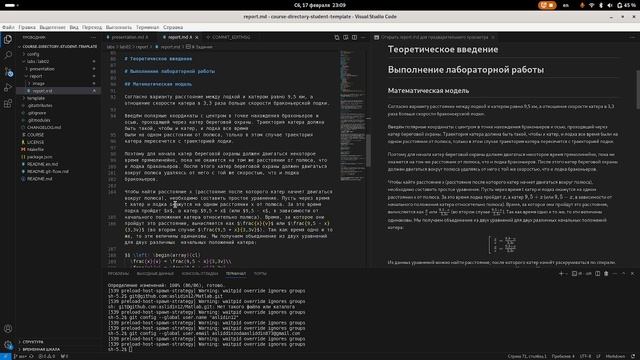Click the errors and warnings status item
The height and width of the screenshot is (360, 640).
(x=47, y=356)
